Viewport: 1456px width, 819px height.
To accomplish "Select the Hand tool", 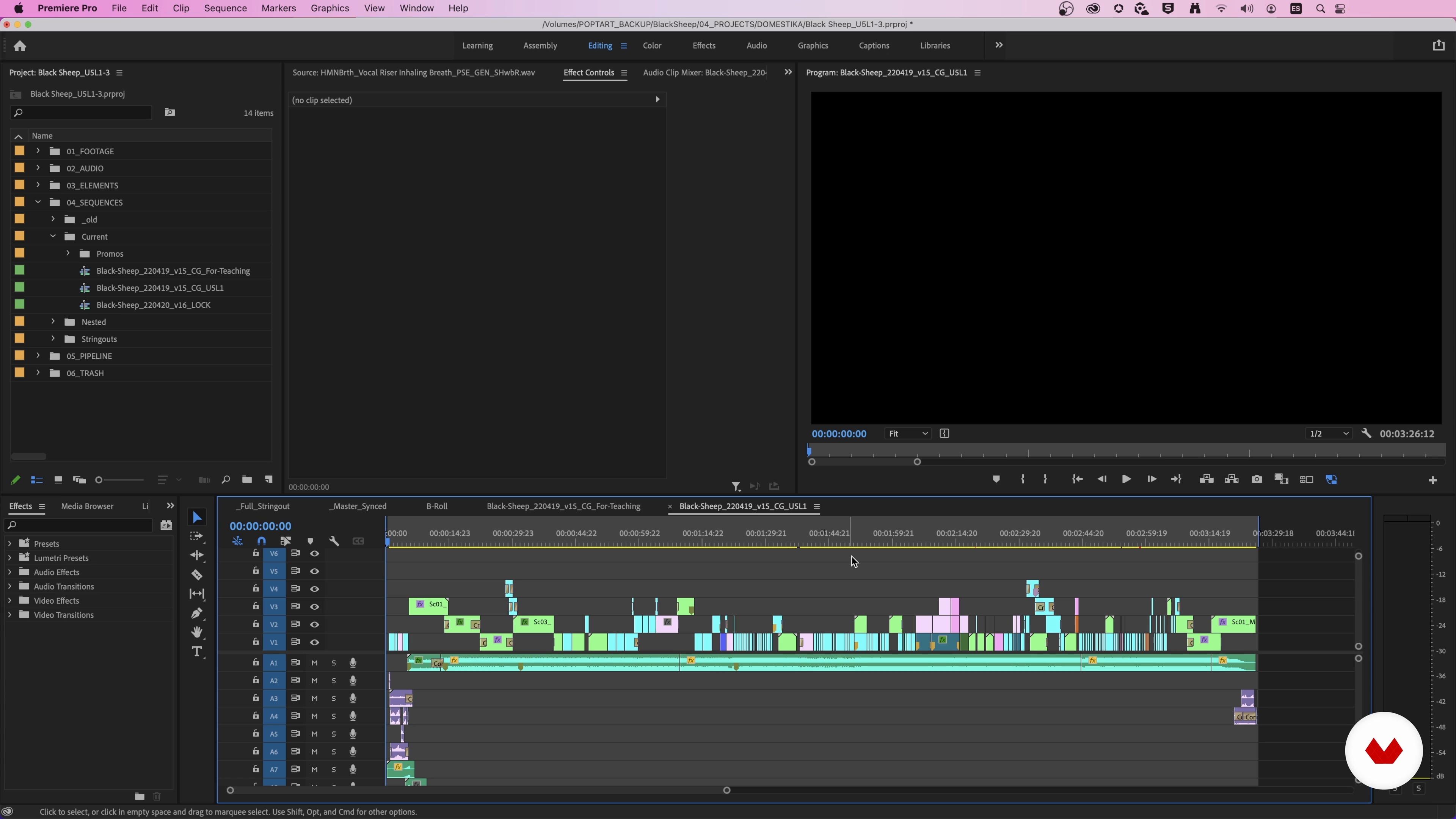I will click(197, 632).
